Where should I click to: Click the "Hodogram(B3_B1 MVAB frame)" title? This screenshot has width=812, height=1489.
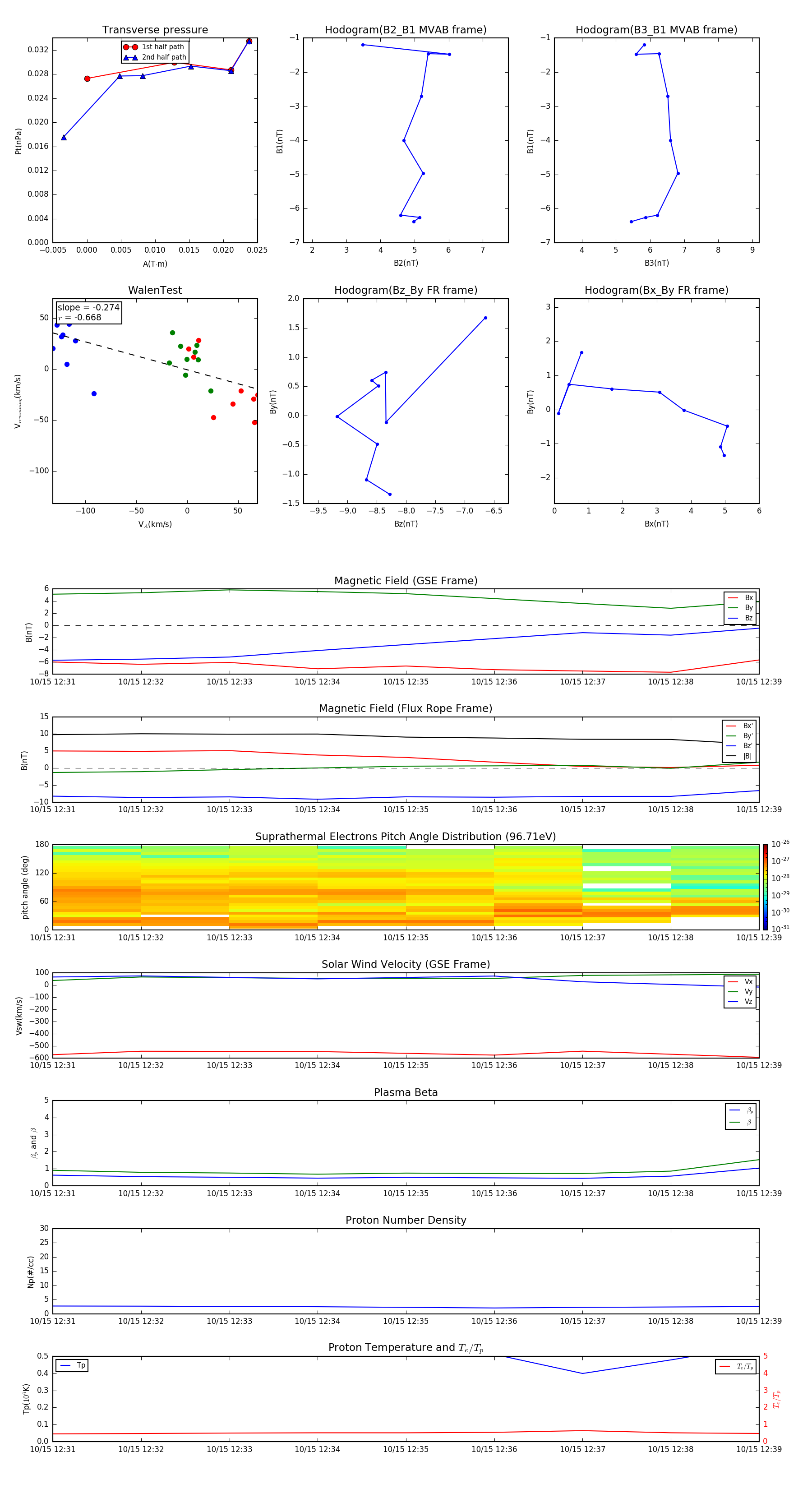pyautogui.click(x=656, y=30)
